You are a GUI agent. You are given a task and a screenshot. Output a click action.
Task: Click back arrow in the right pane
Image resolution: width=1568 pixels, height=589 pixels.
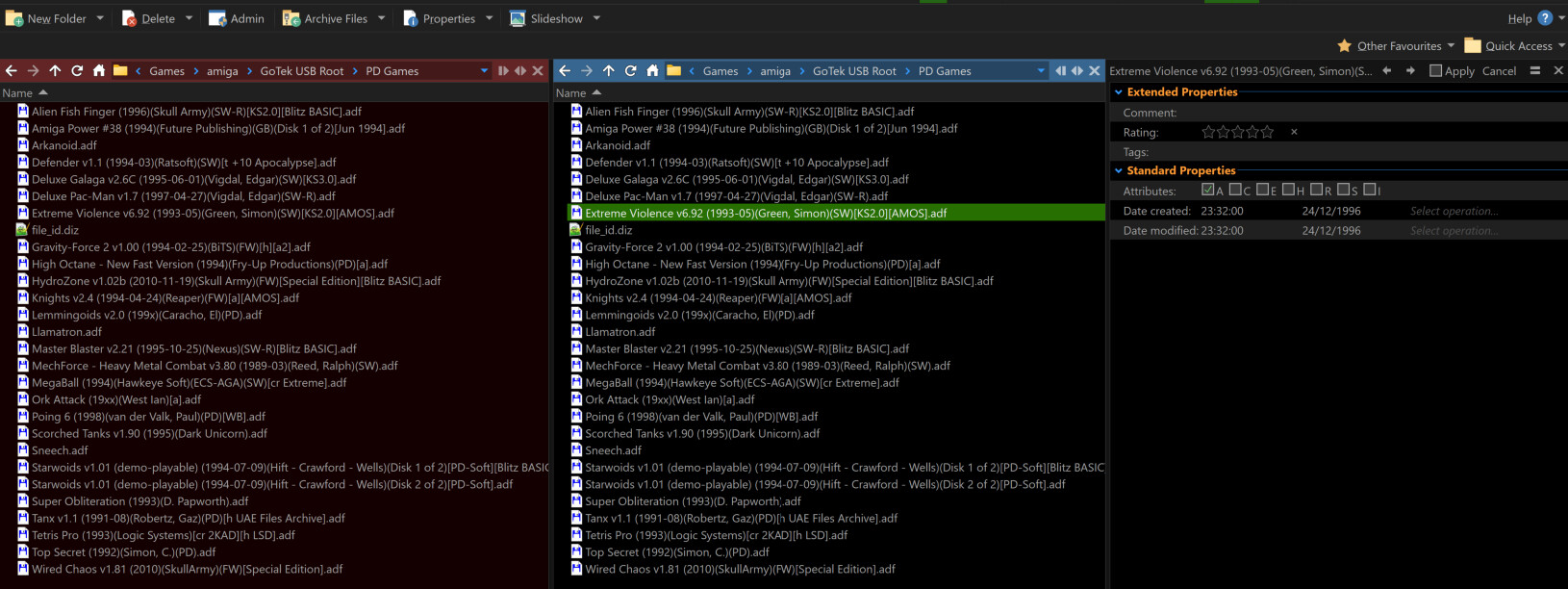[x=565, y=70]
